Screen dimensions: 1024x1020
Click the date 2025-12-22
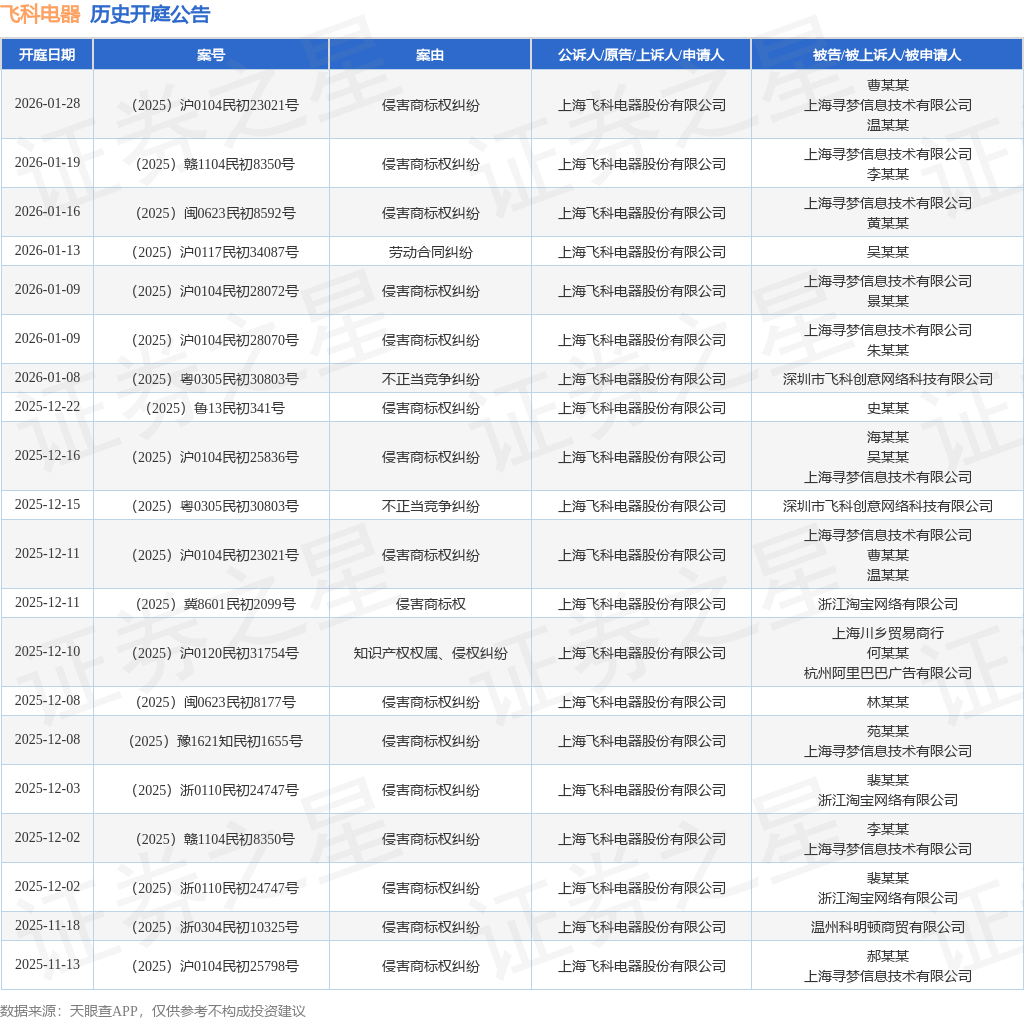point(47,407)
